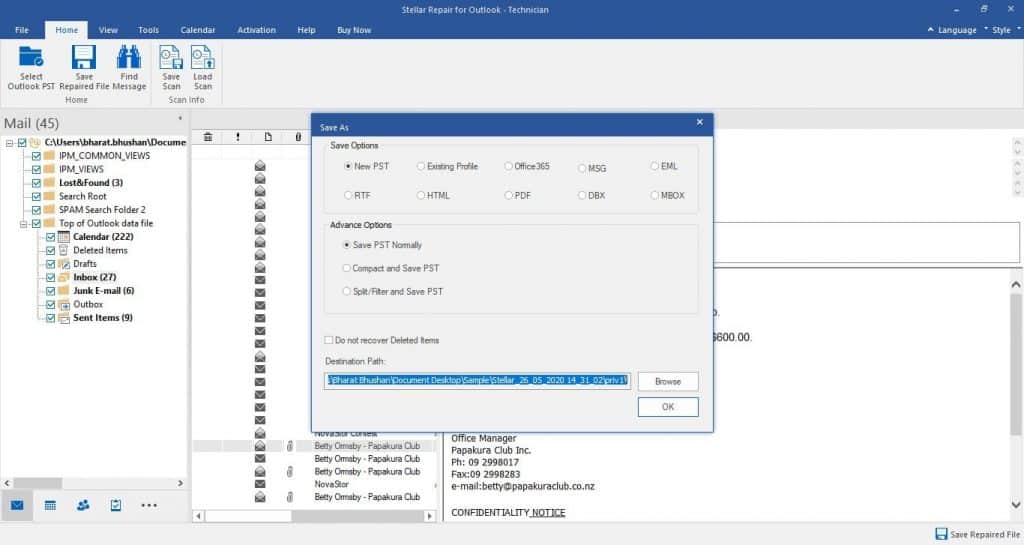1024x545 pixels.
Task: Select PDF save format radio
Action: pos(508,195)
